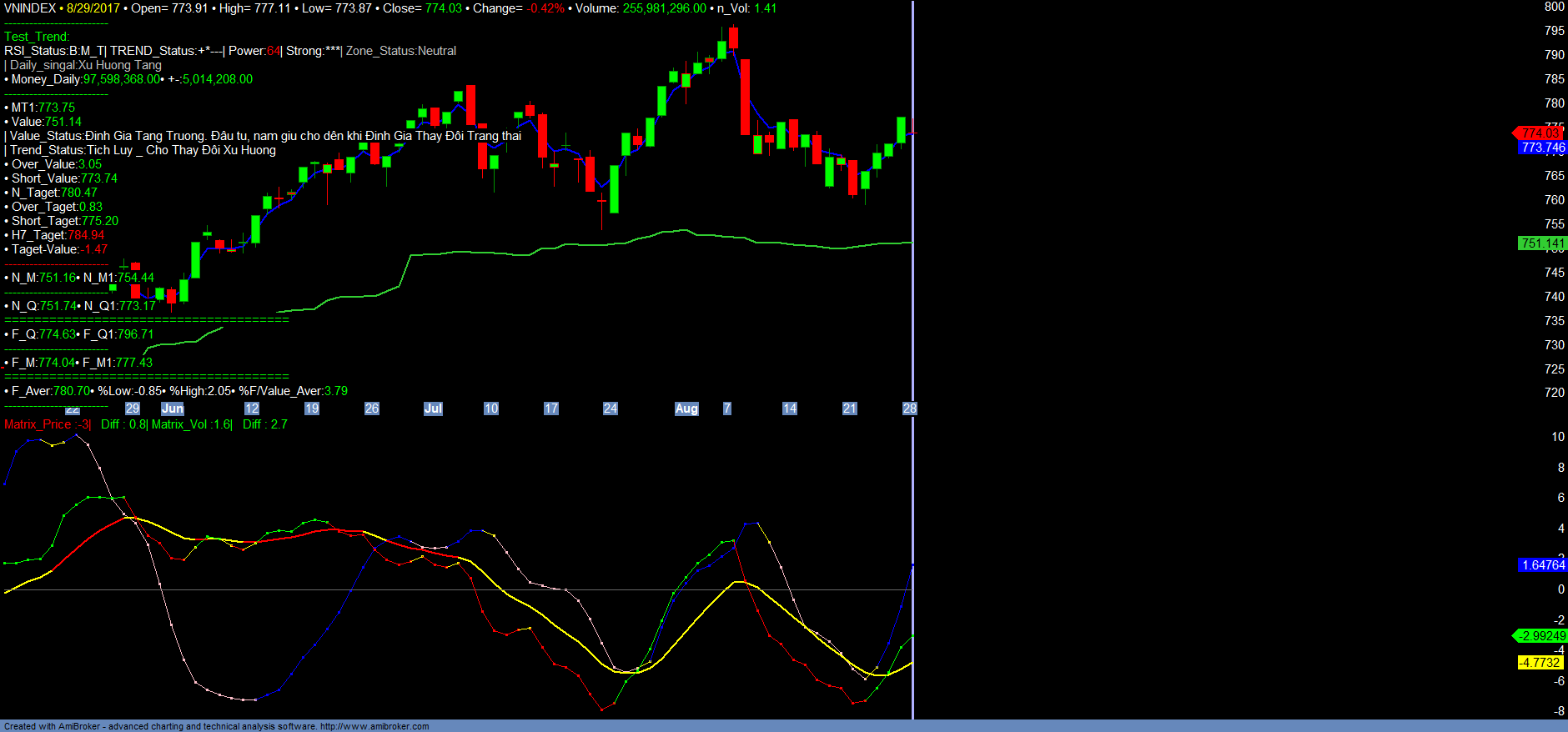Screen dimensions: 1568x732
Task: Select date marker 21 on the time axis
Action: click(850, 409)
